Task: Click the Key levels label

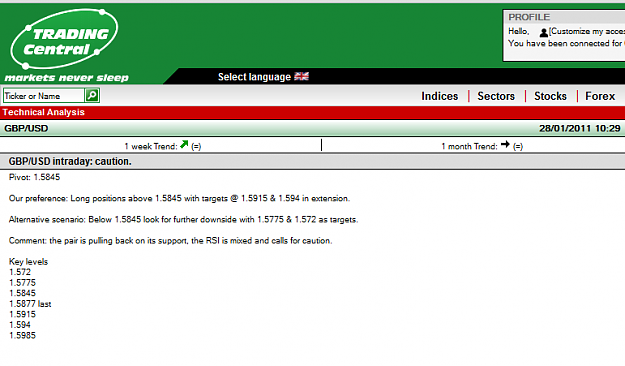Action: coord(28,262)
